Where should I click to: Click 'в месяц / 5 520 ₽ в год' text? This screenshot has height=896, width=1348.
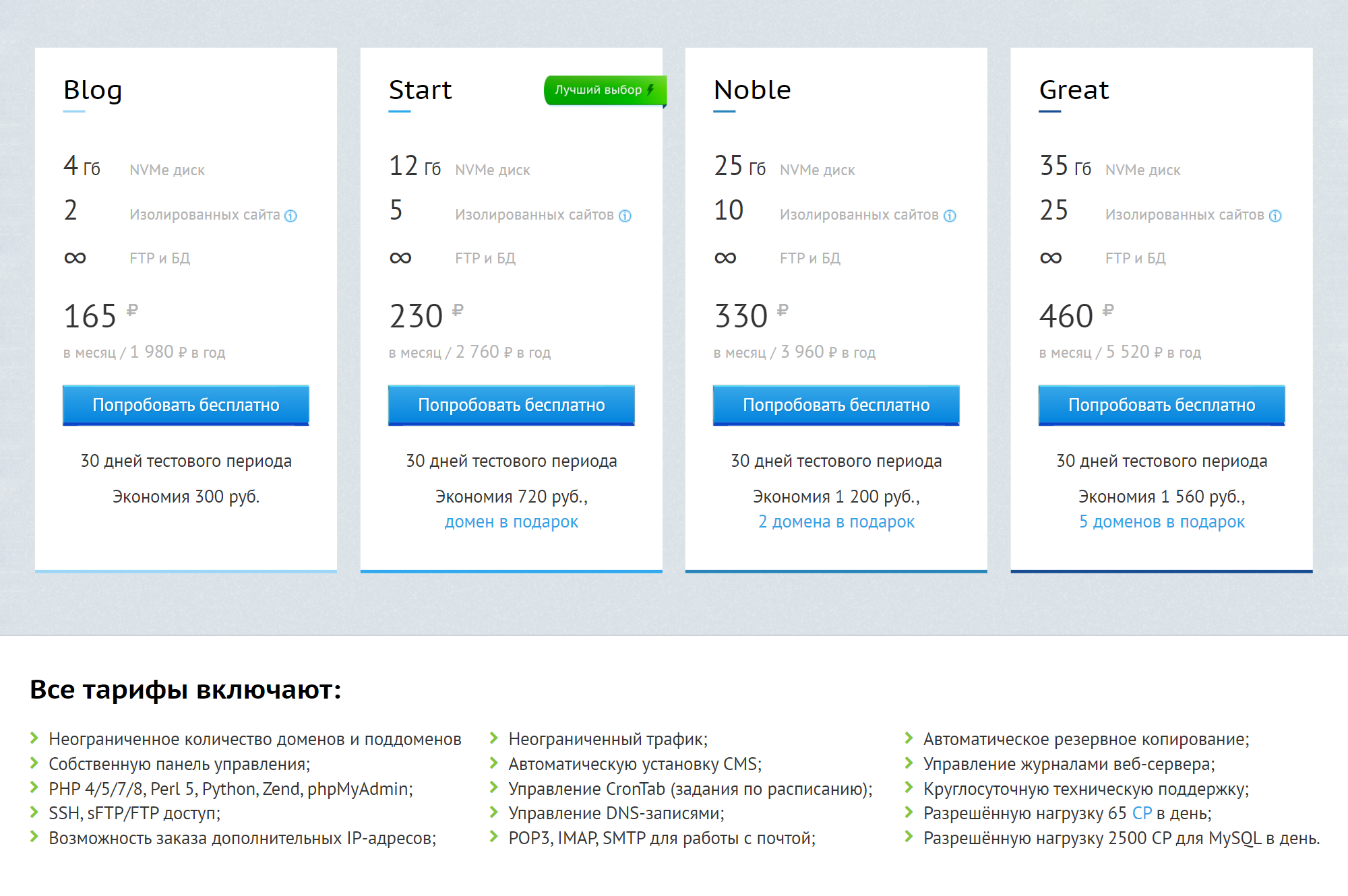pos(1120,352)
